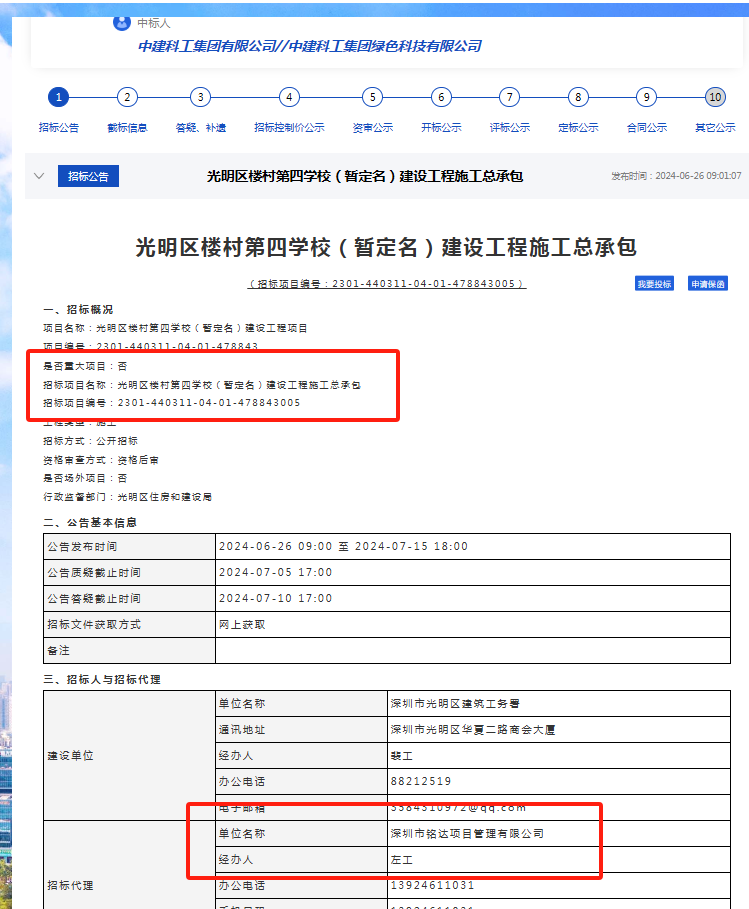This screenshot has width=749, height=909.
Task: Select step 10 circle 其它公示
Action: tap(715, 97)
